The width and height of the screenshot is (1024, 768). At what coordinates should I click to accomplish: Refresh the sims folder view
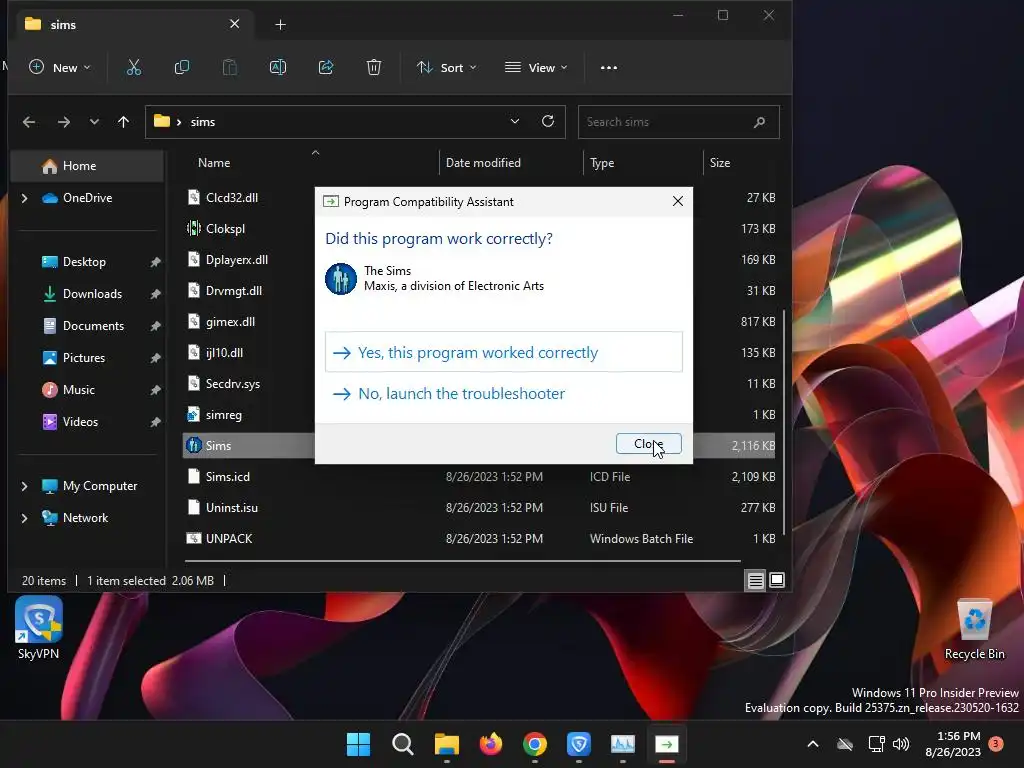click(548, 121)
